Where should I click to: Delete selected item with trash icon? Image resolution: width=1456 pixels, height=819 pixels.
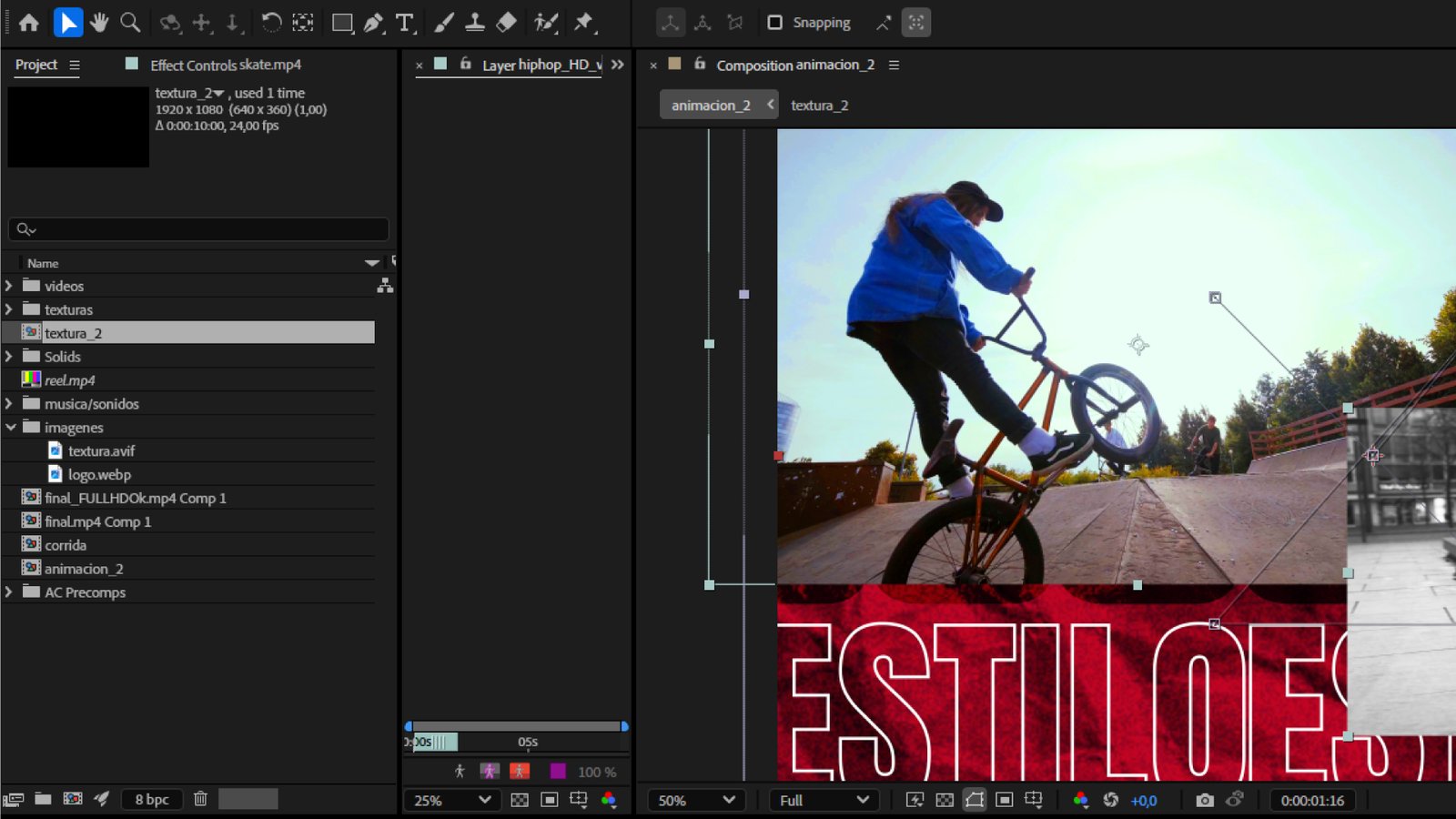click(200, 799)
